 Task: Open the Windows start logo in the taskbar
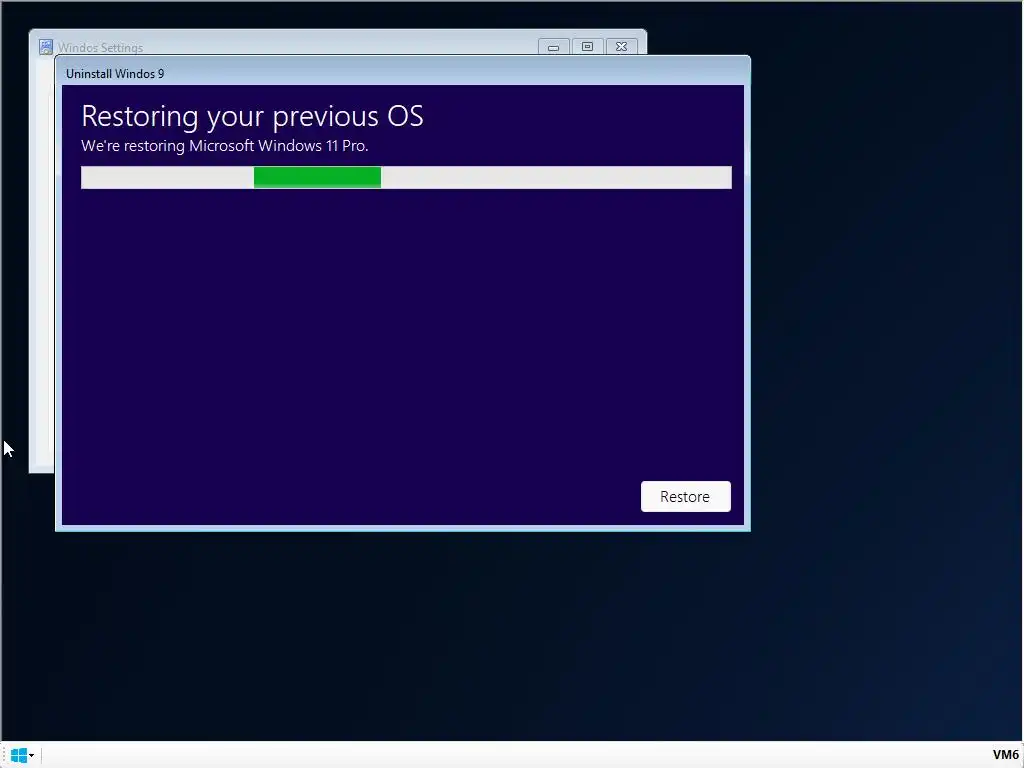(18, 756)
